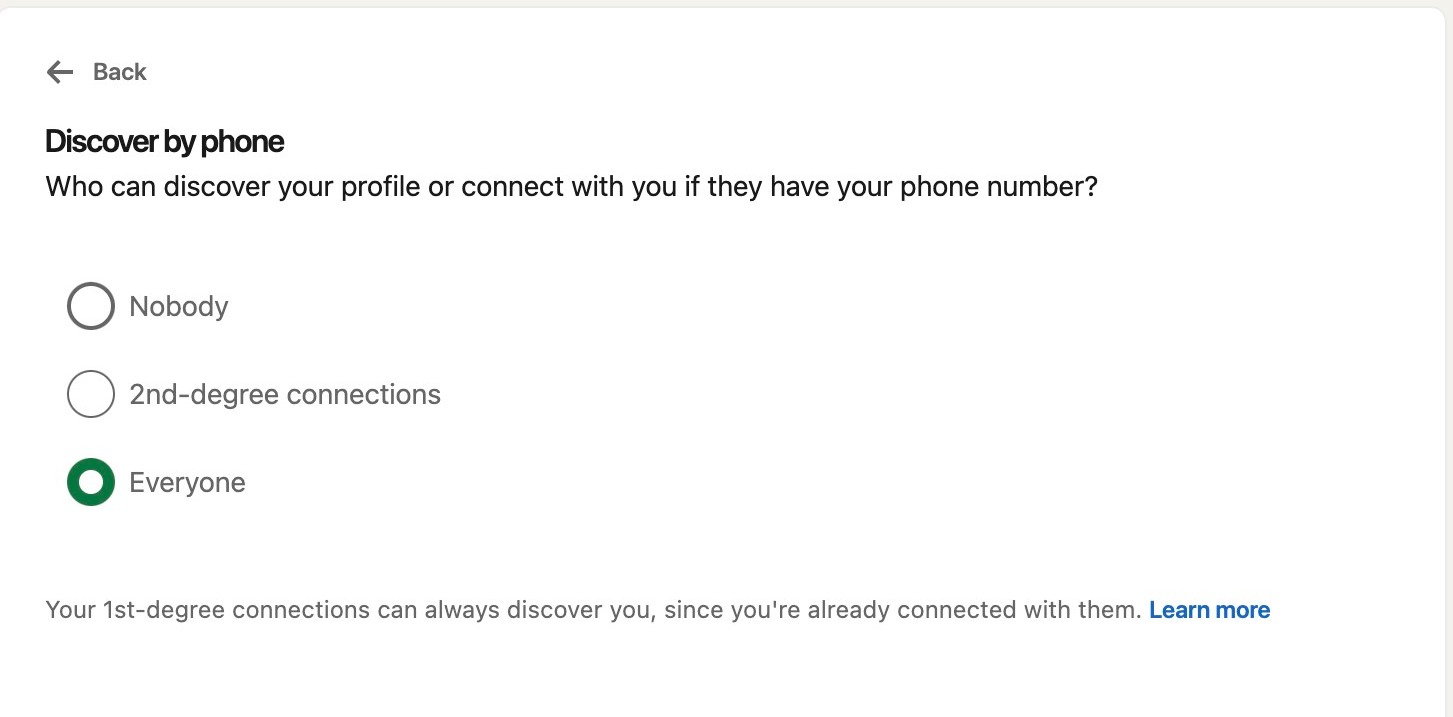The image size is (1453, 717).
Task: Click the "Nobody" option label text
Action: point(179,306)
